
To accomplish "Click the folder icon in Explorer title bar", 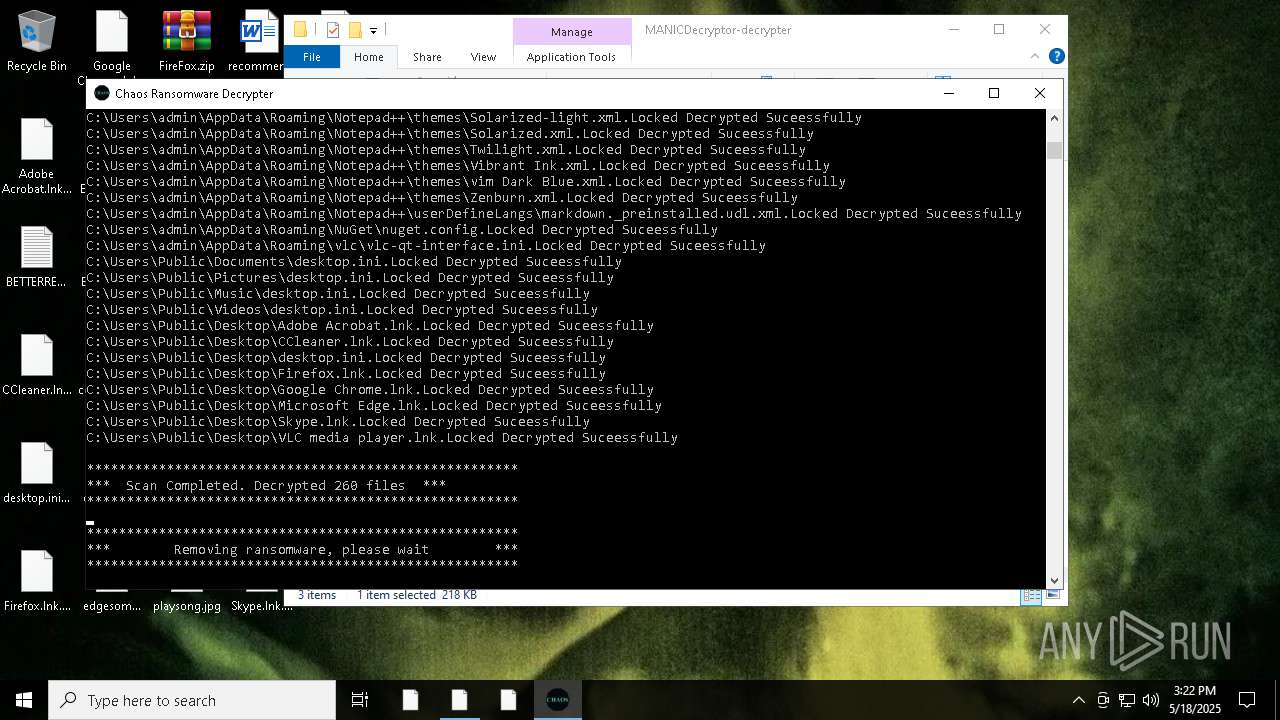I will pyautogui.click(x=300, y=30).
